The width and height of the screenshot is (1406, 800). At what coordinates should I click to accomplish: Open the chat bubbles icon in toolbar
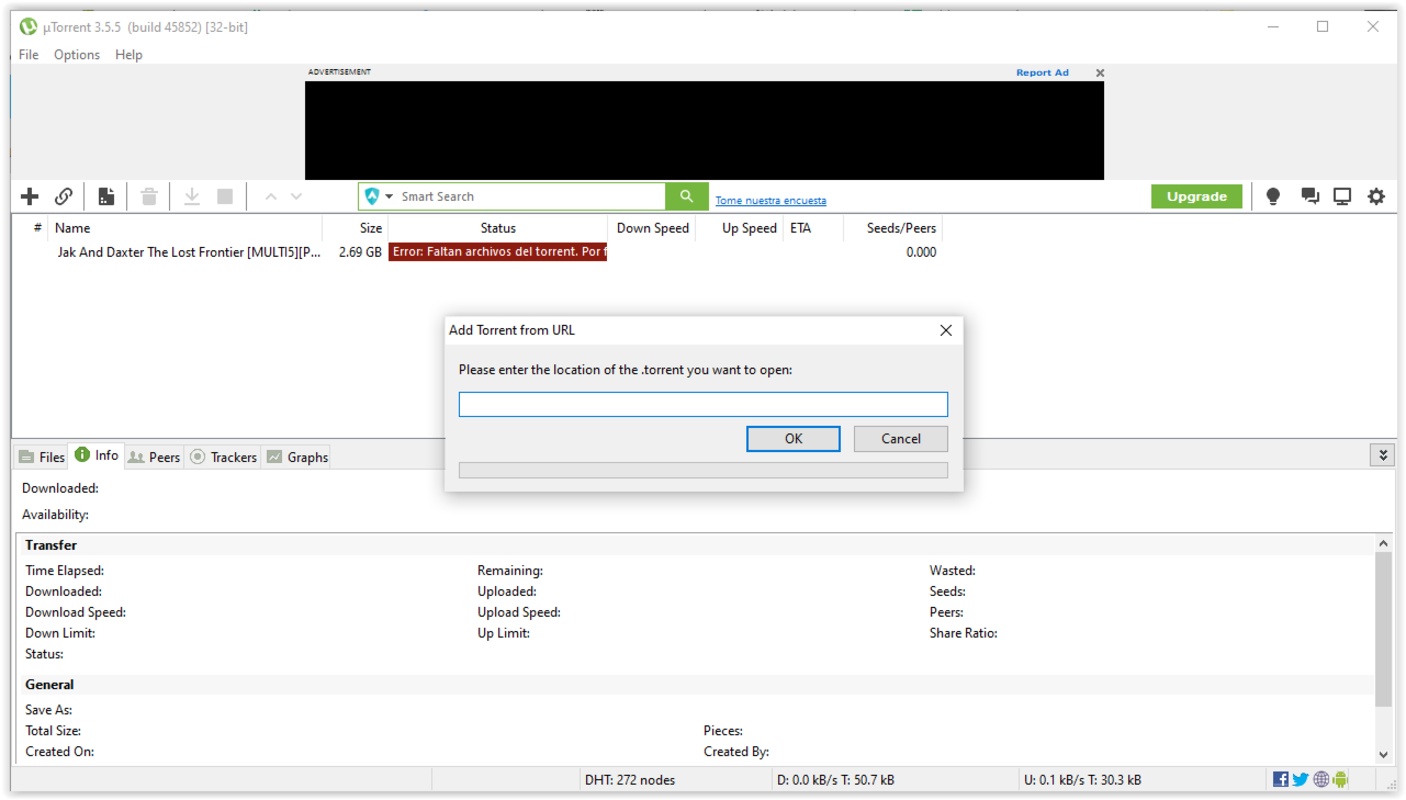pyautogui.click(x=1309, y=197)
